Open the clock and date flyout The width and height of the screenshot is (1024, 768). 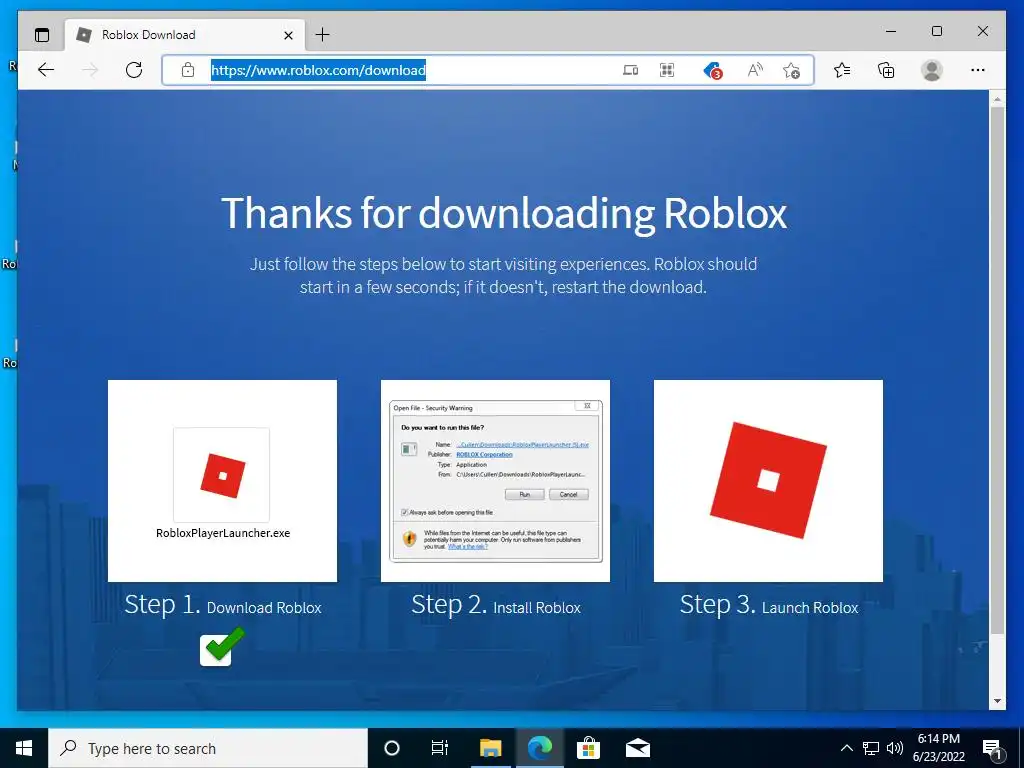click(938, 748)
